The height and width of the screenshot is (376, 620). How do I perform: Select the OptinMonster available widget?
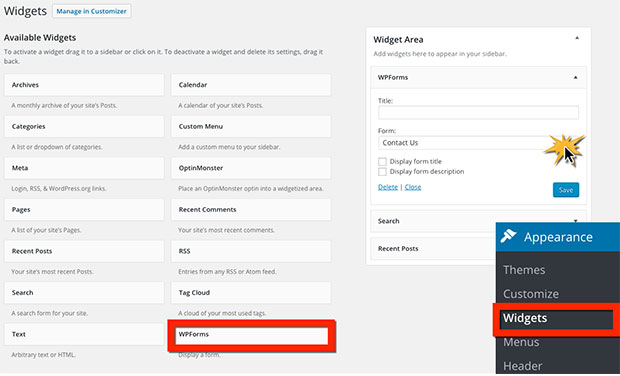coord(251,168)
